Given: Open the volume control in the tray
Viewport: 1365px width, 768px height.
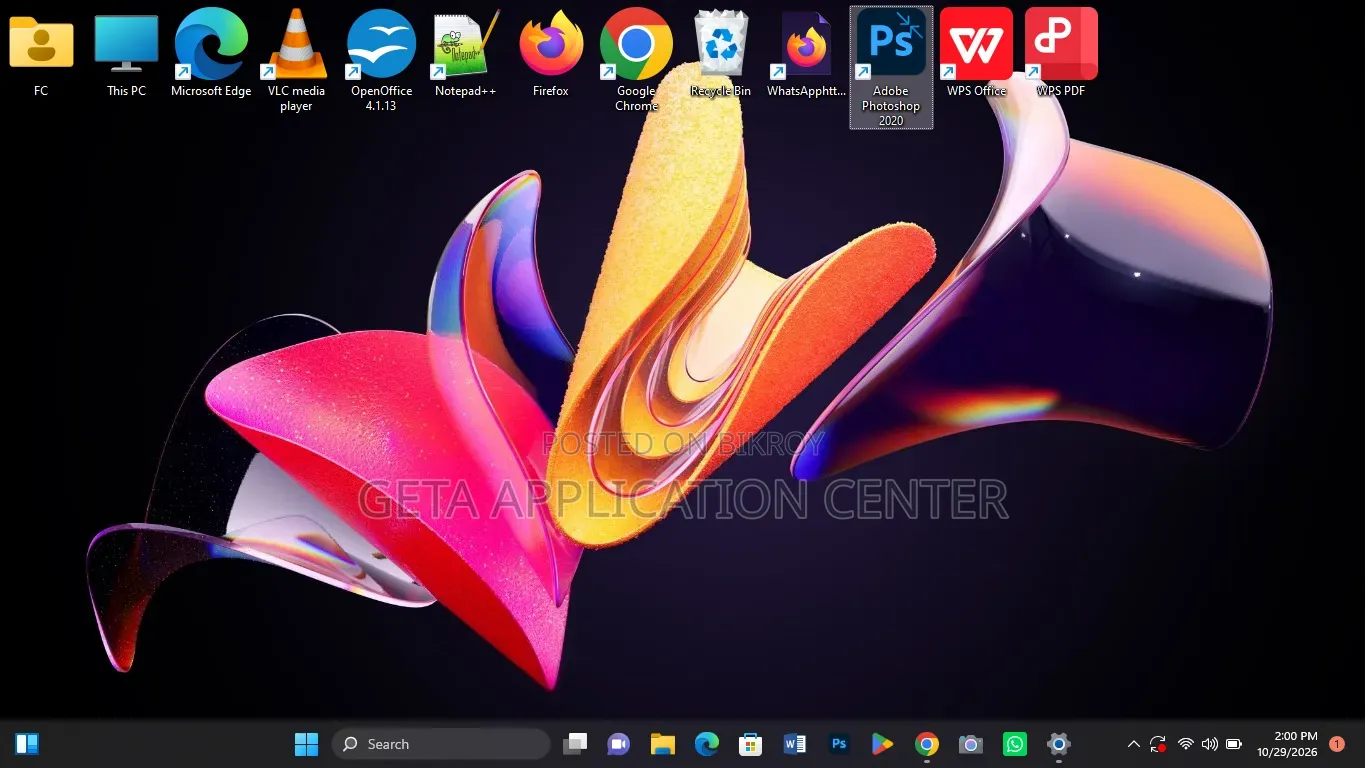Looking at the screenshot, I should tap(1210, 744).
